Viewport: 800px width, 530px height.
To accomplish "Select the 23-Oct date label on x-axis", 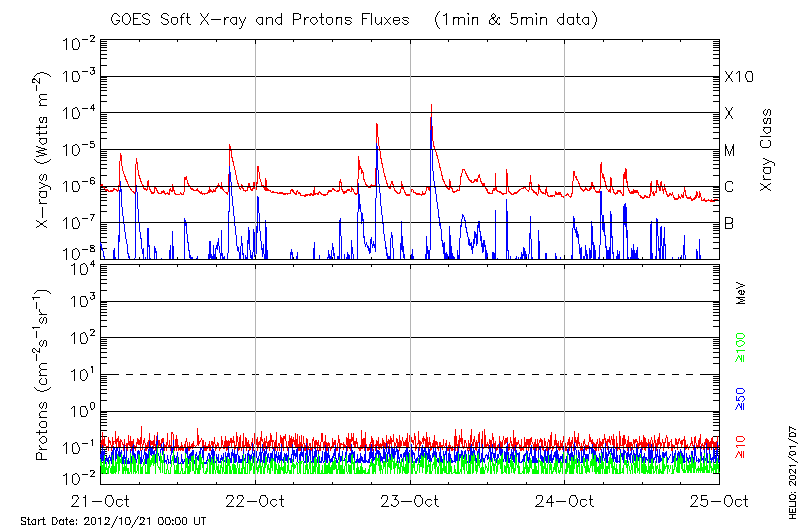I will pyautogui.click(x=410, y=500).
